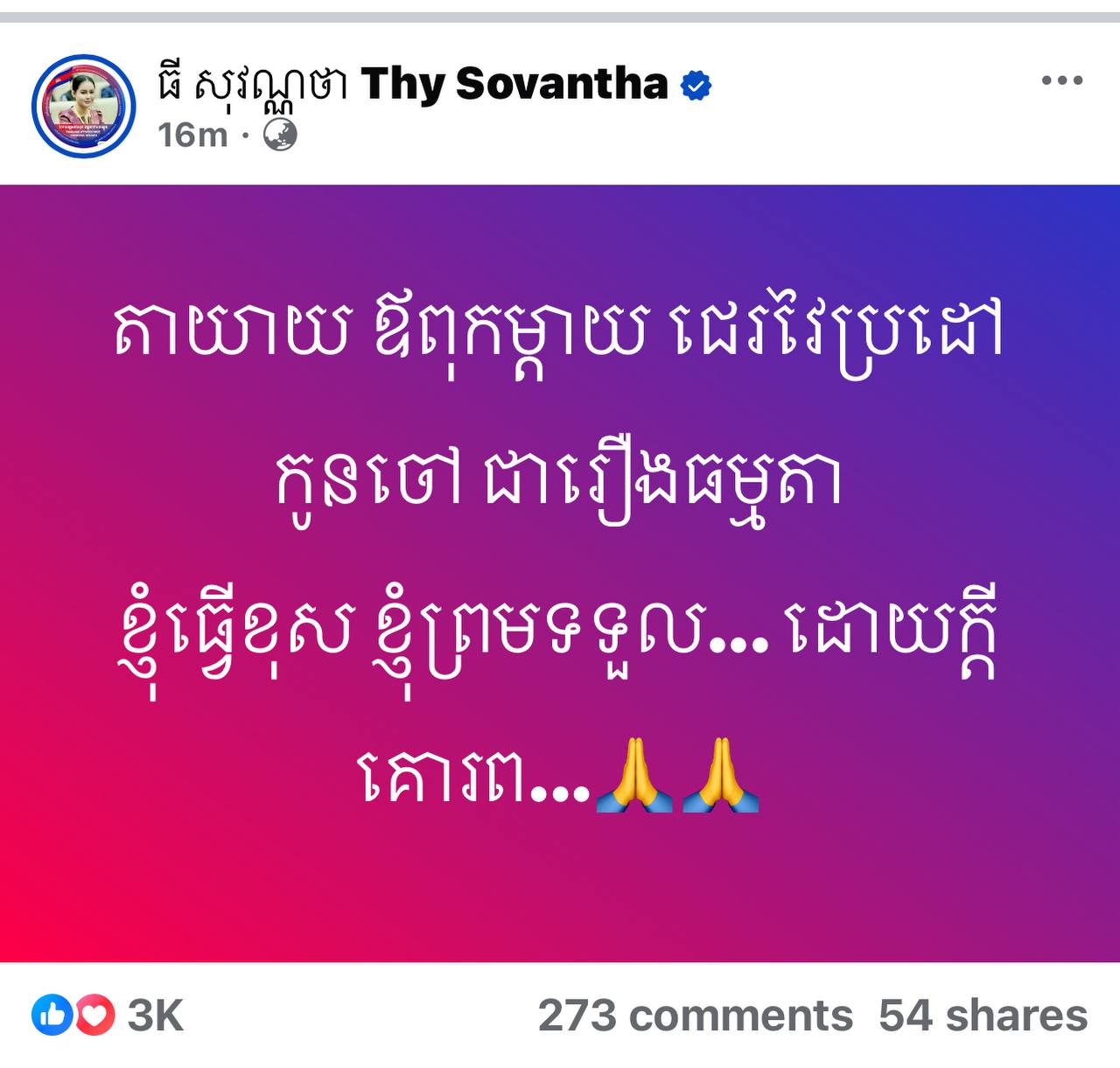Viewport: 1120px width, 1068px height.
Task: Open the Thy Sovantha name link
Action: (x=514, y=84)
